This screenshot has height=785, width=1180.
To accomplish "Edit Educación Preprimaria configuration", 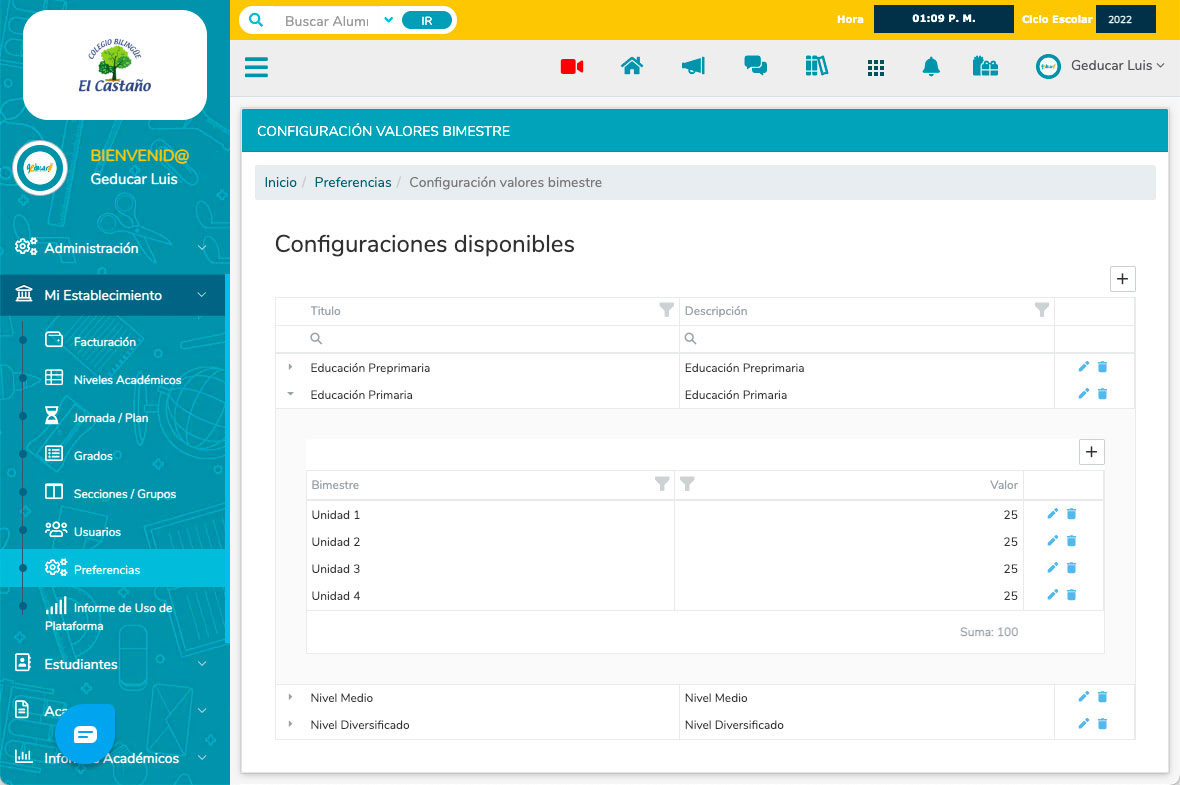I will coord(1084,367).
